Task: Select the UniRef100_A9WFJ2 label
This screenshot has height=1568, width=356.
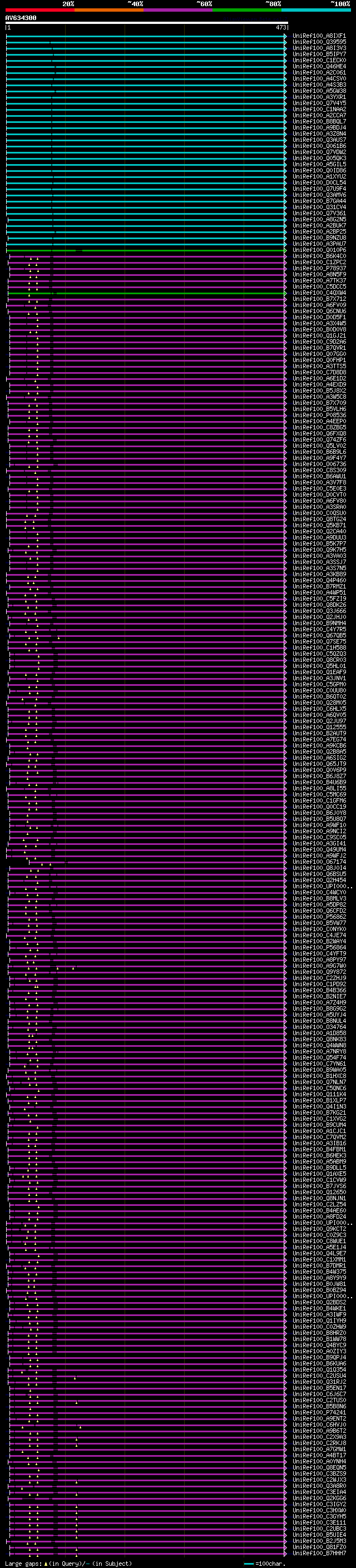Action: [319, 856]
